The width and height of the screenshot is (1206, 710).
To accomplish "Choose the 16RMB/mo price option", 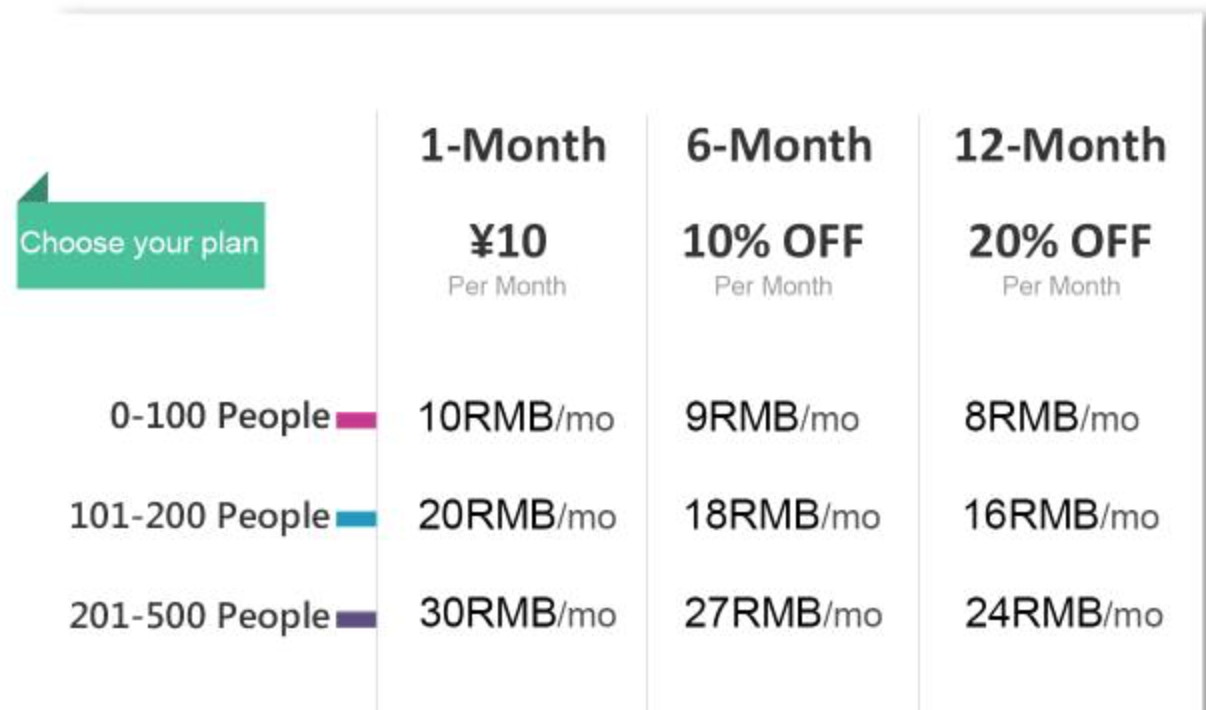I will click(1061, 516).
